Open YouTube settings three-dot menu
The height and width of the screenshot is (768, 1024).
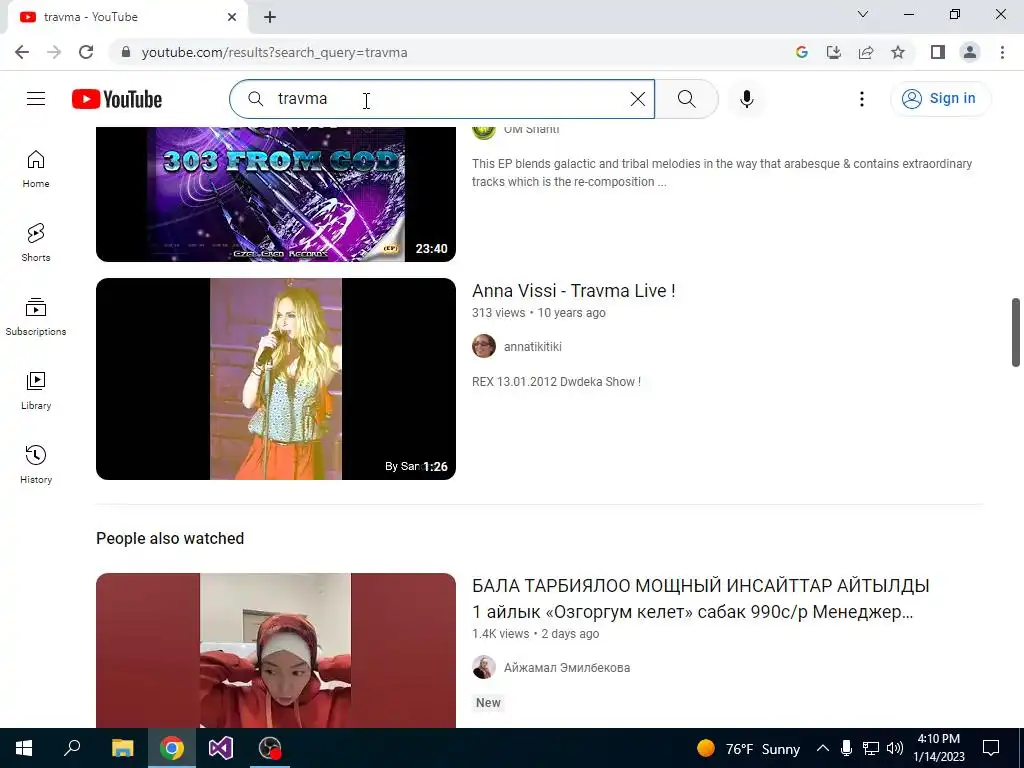(861, 99)
